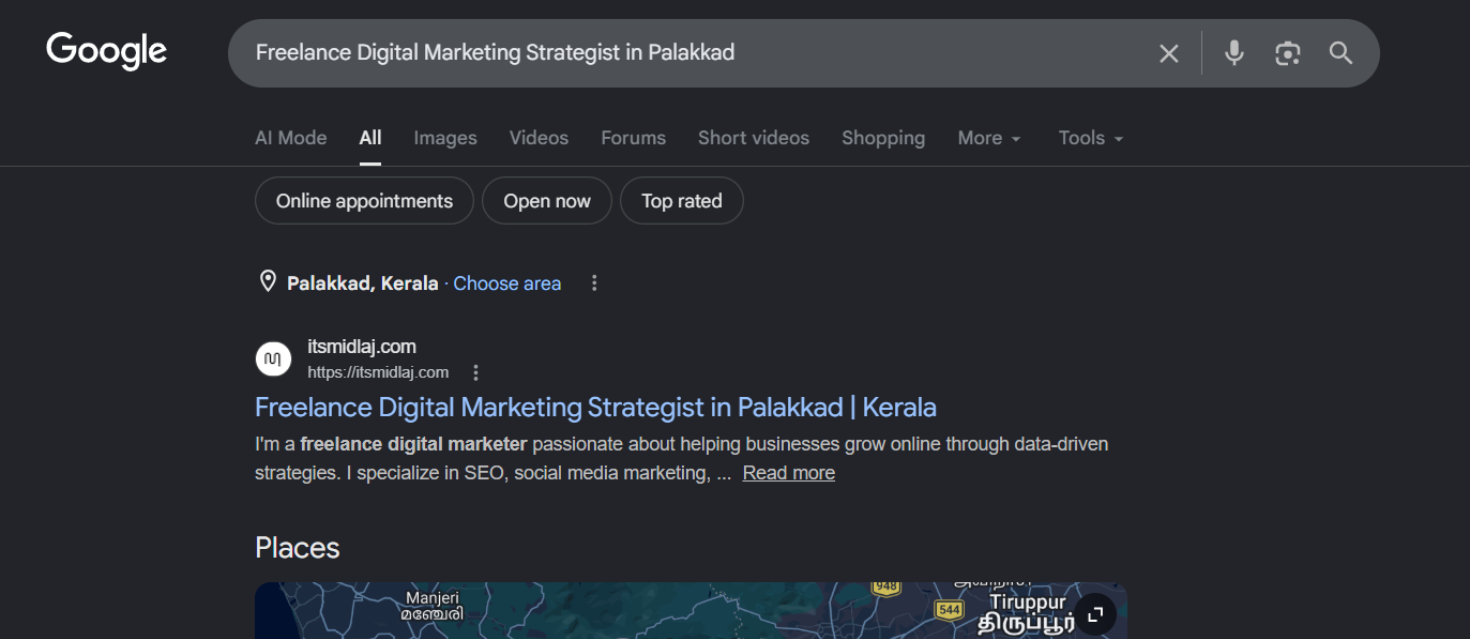Click the itsmidlaj.com site name
Image resolution: width=1470 pixels, height=639 pixels.
(361, 346)
